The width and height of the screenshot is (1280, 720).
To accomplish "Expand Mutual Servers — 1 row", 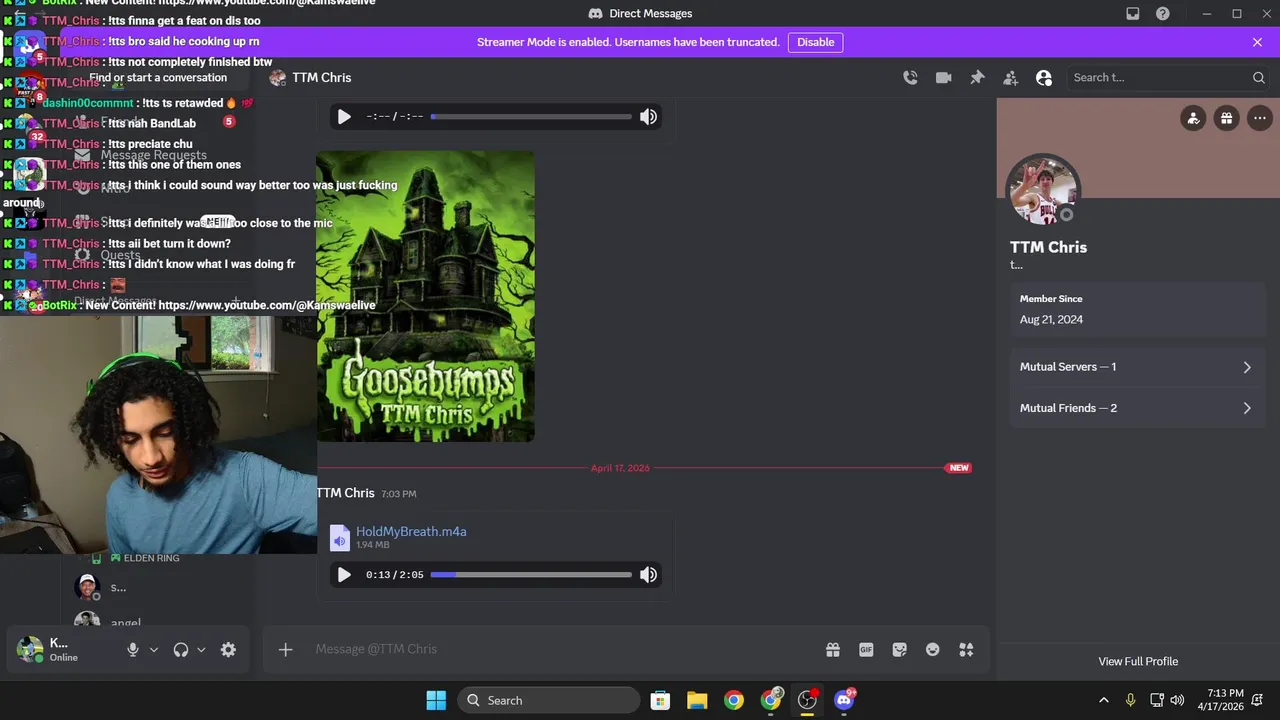I will pos(1138,367).
